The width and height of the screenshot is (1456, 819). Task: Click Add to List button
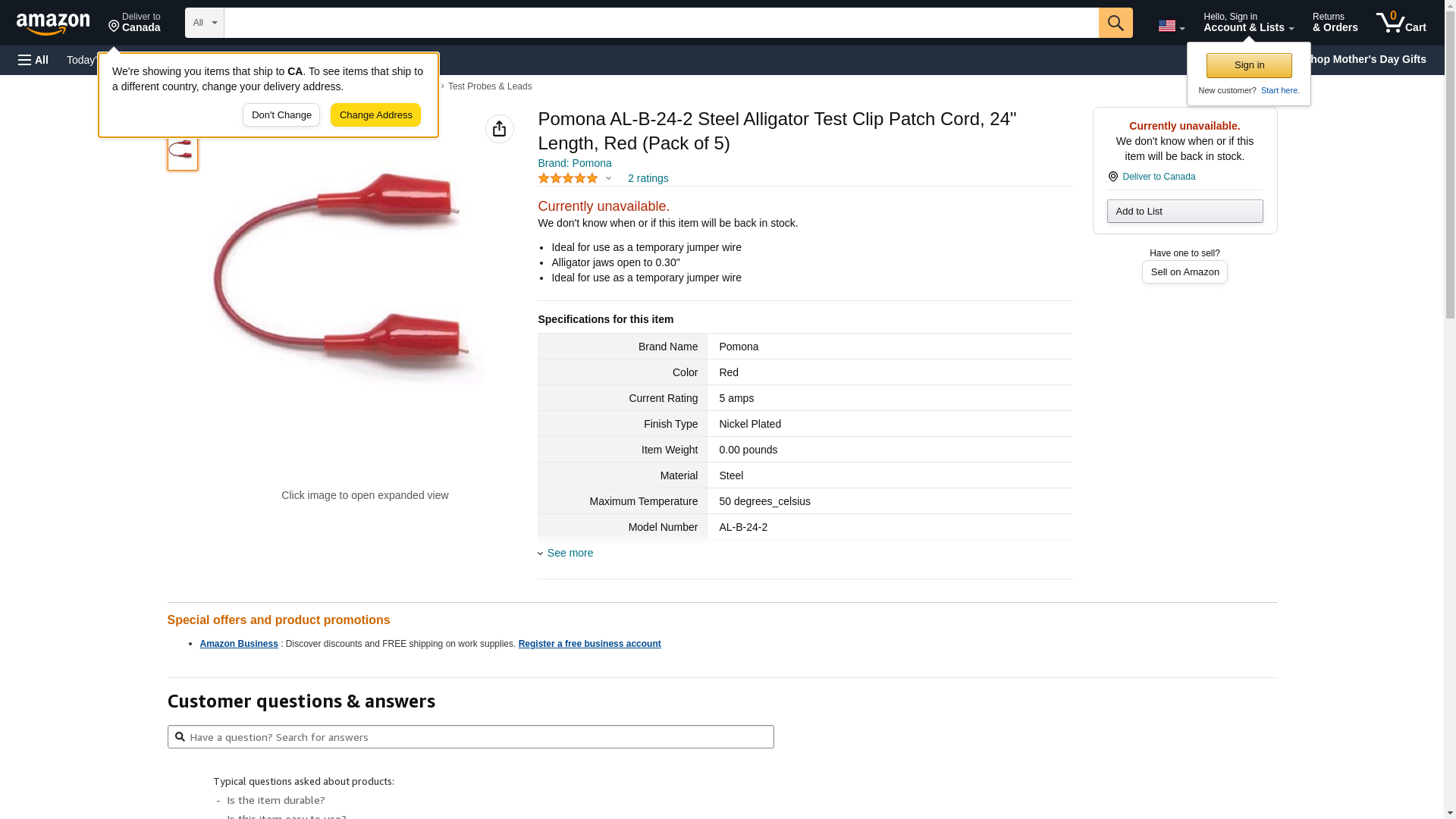(x=1185, y=211)
